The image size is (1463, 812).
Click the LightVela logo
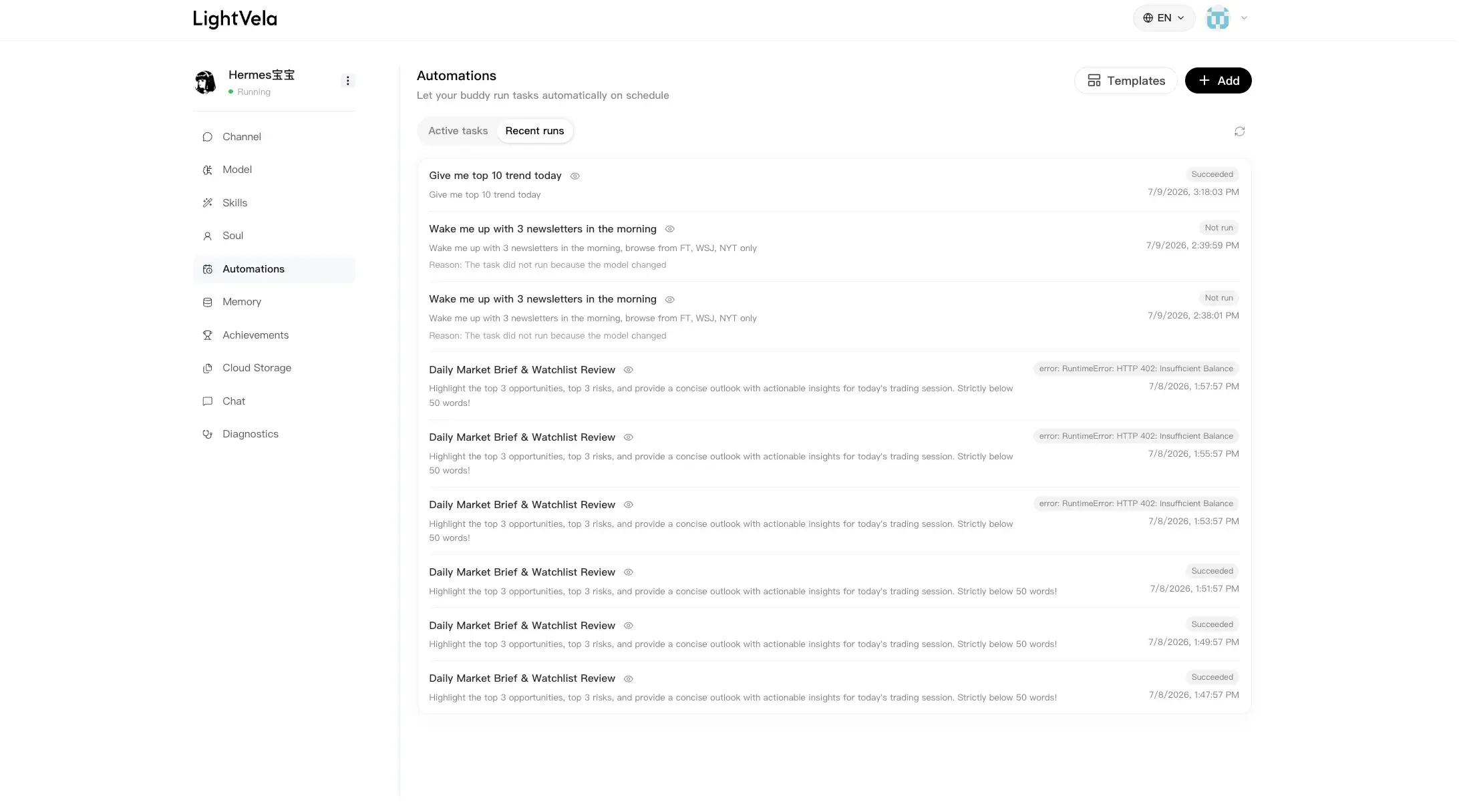click(235, 19)
